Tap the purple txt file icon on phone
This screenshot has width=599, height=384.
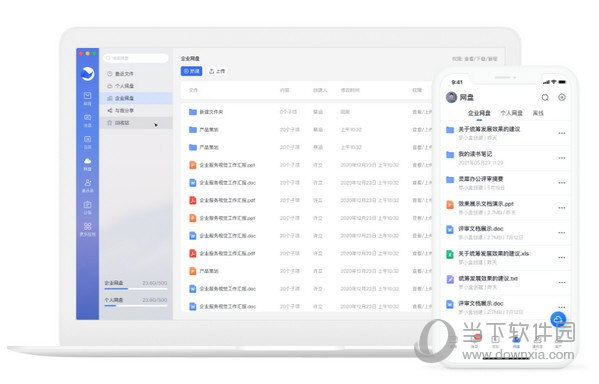pyautogui.click(x=450, y=279)
